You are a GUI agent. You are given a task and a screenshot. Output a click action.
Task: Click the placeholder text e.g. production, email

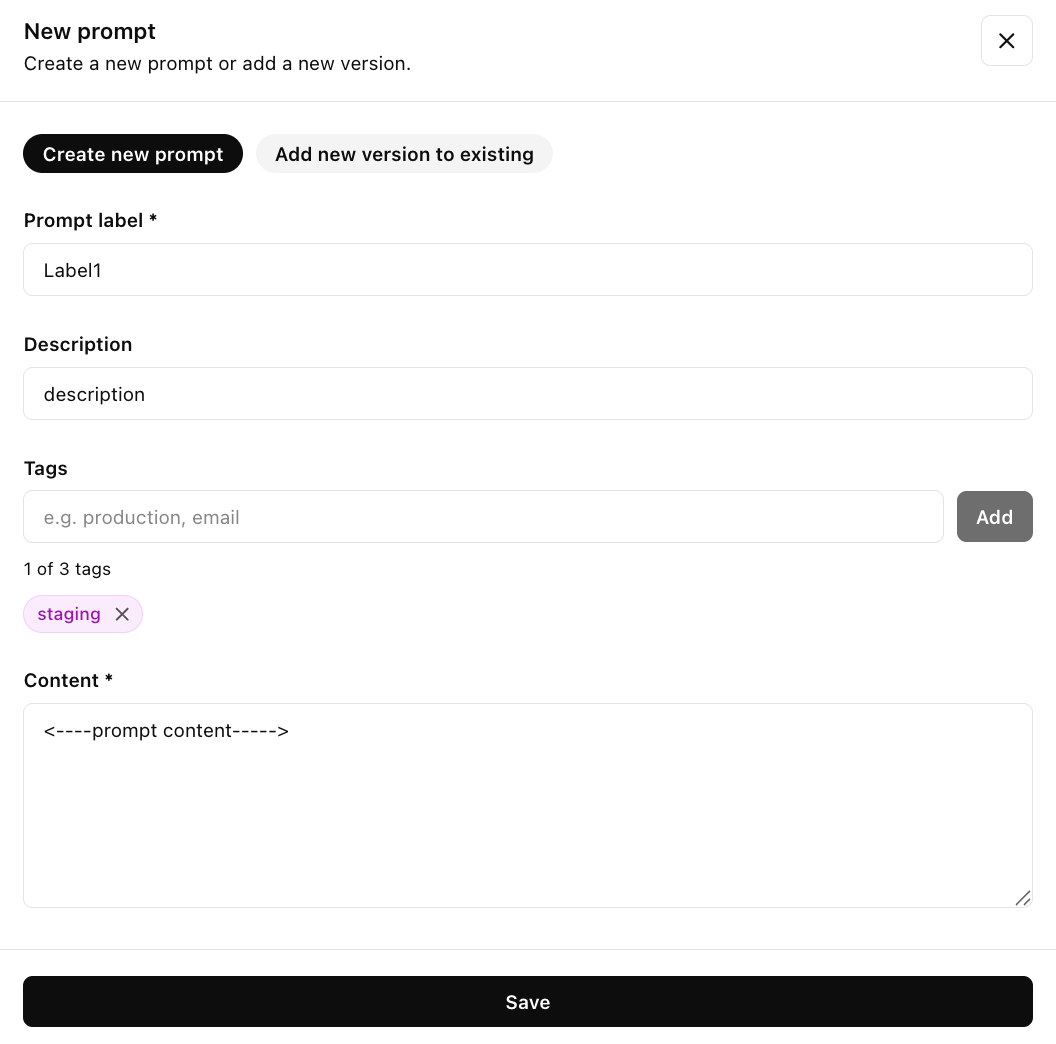[141, 517]
